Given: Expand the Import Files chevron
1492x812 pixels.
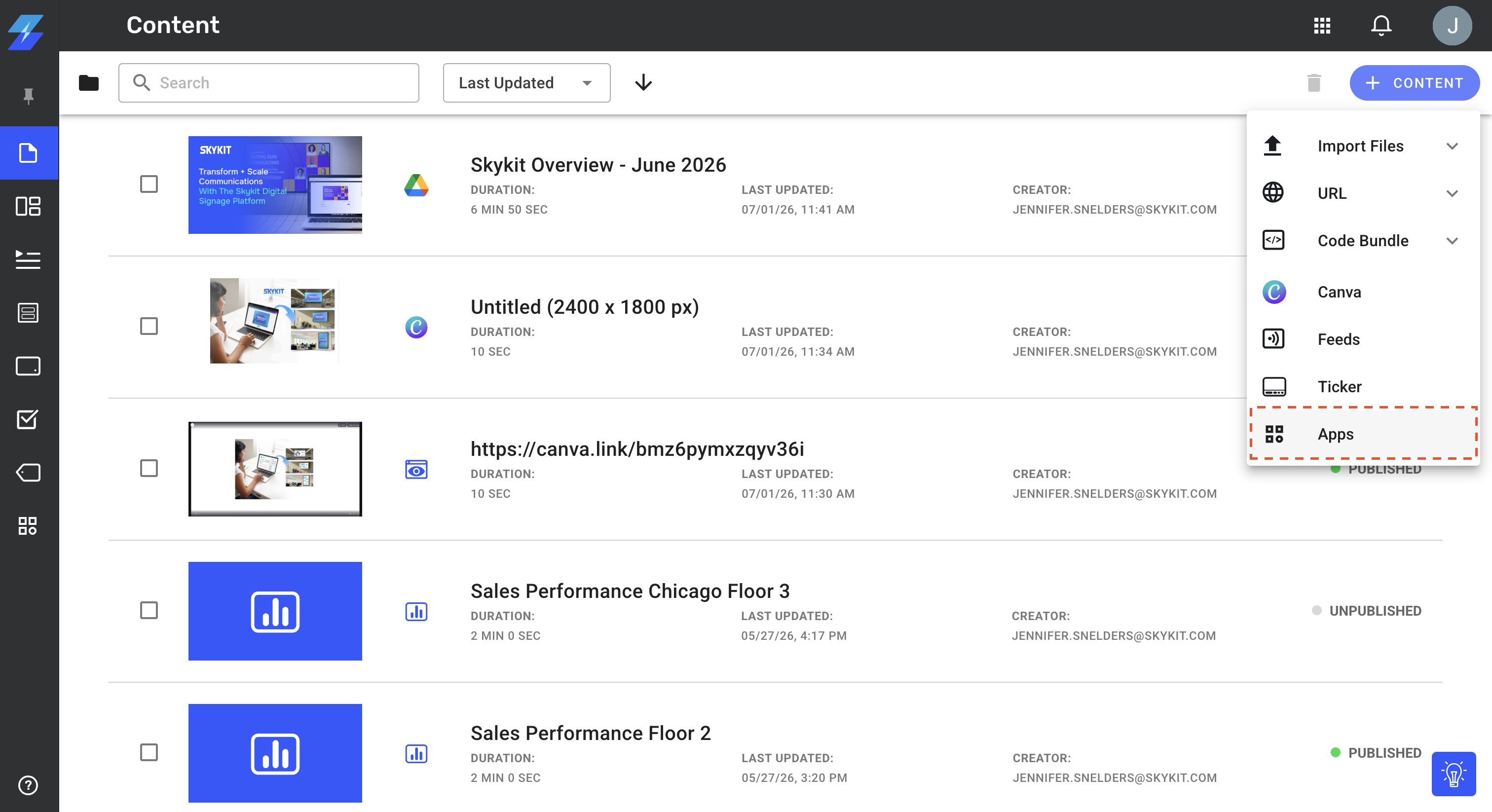Looking at the screenshot, I should point(1452,146).
